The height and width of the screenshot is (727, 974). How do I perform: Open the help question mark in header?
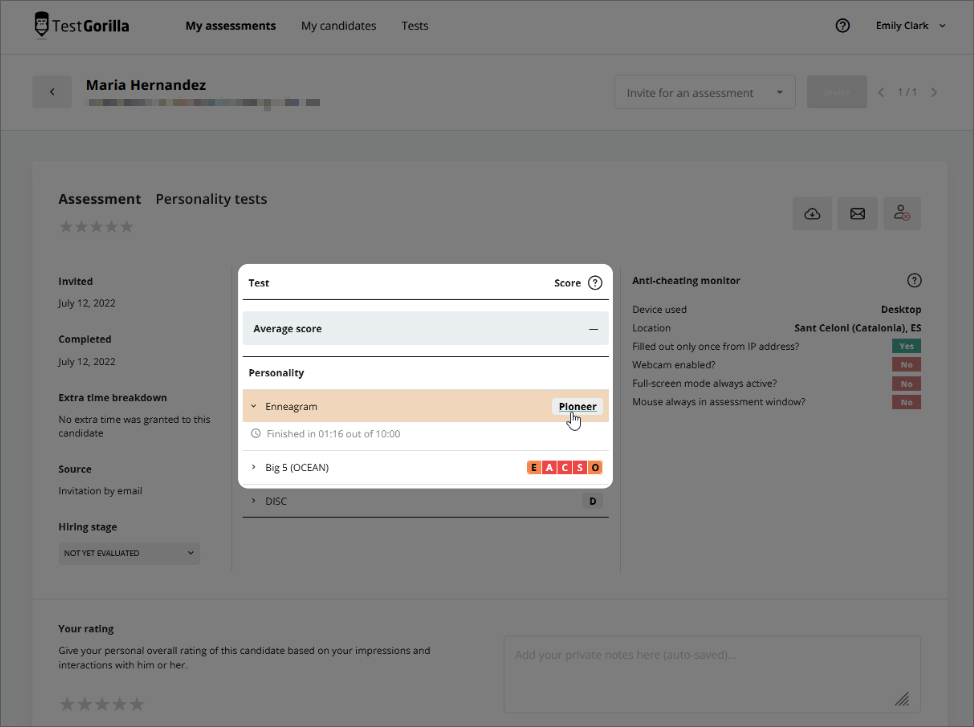point(842,25)
